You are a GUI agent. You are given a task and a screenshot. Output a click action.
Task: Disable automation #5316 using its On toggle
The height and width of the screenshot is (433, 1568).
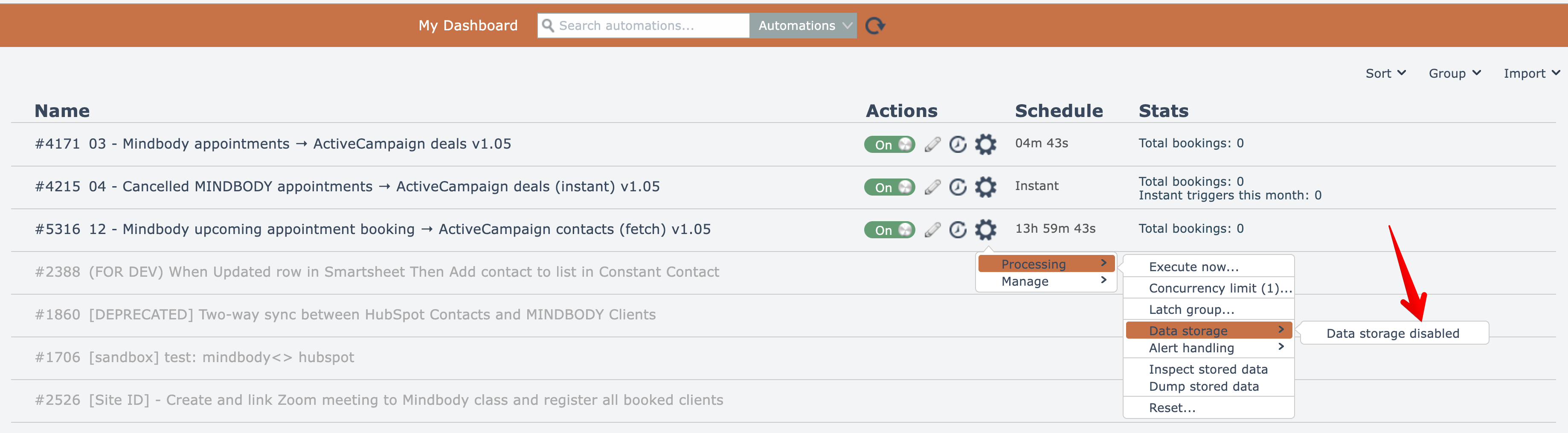click(x=889, y=230)
